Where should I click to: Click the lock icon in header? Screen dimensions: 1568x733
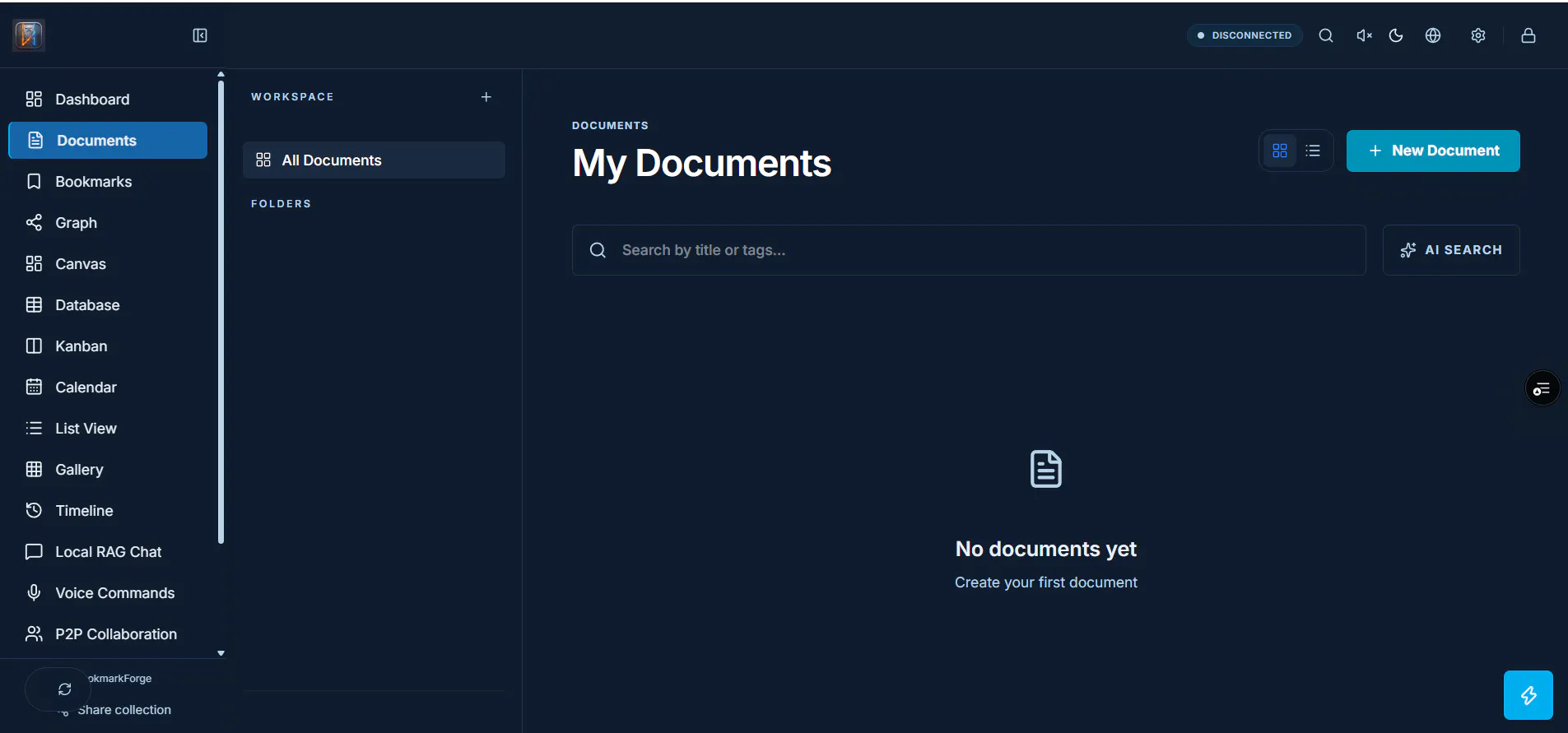coord(1528,35)
